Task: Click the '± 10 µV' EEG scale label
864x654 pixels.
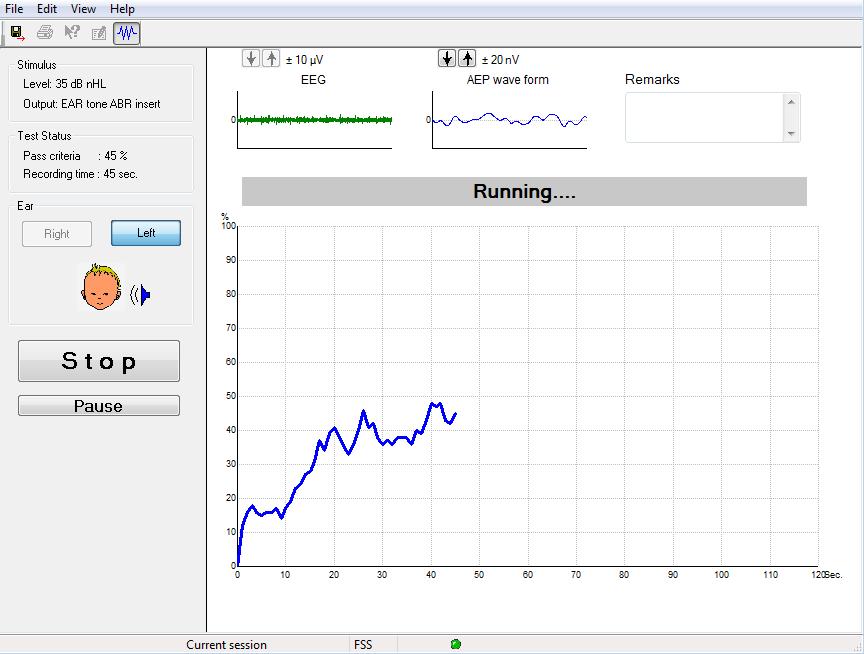Action: (304, 60)
